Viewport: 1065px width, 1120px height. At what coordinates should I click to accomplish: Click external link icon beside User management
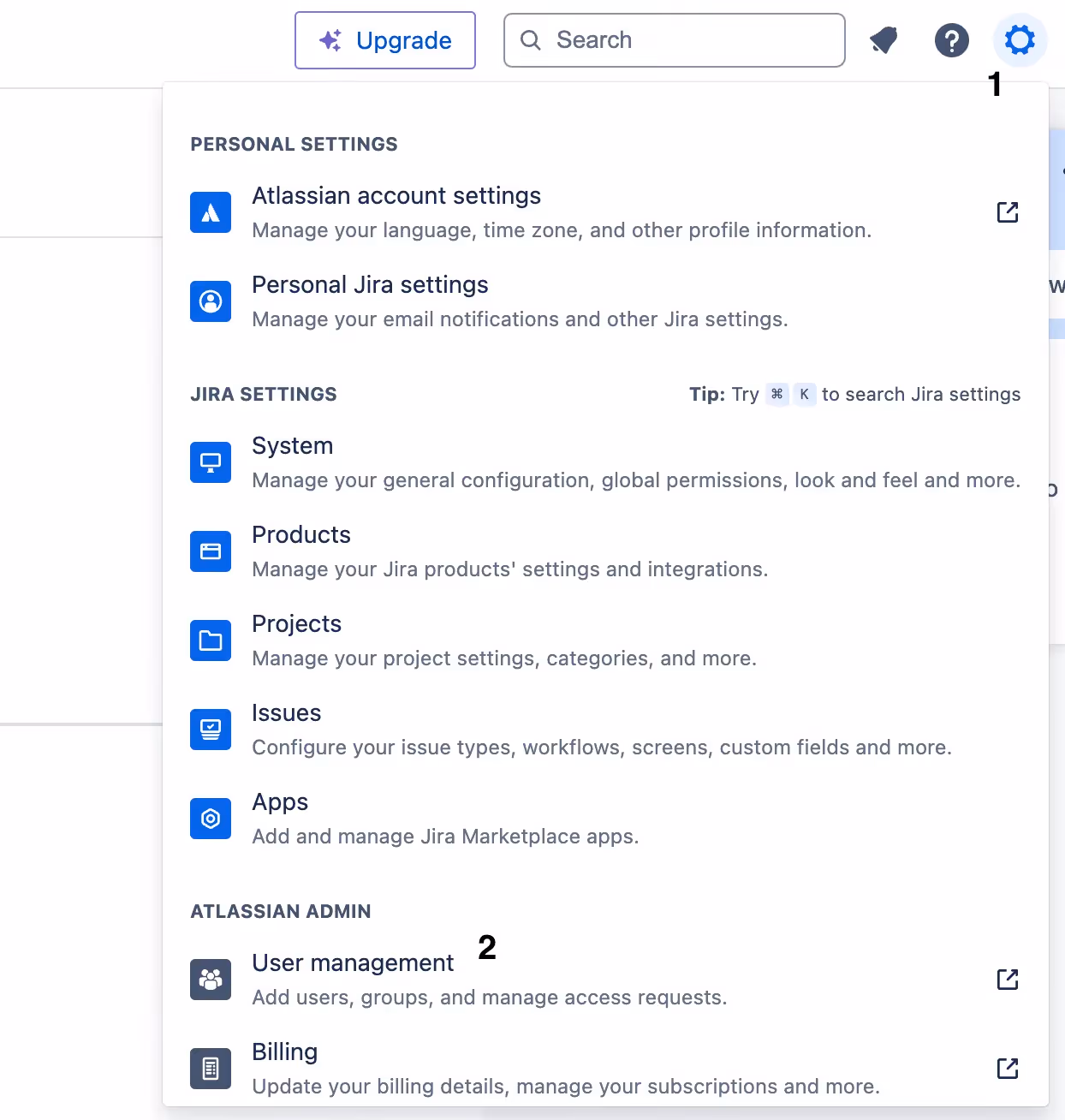[1008, 980]
